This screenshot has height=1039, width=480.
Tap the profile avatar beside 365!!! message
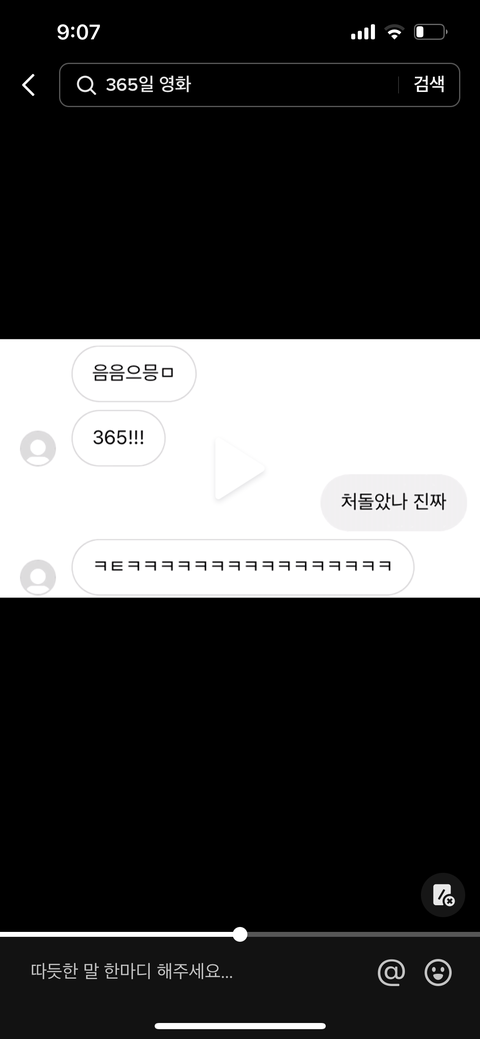38,449
